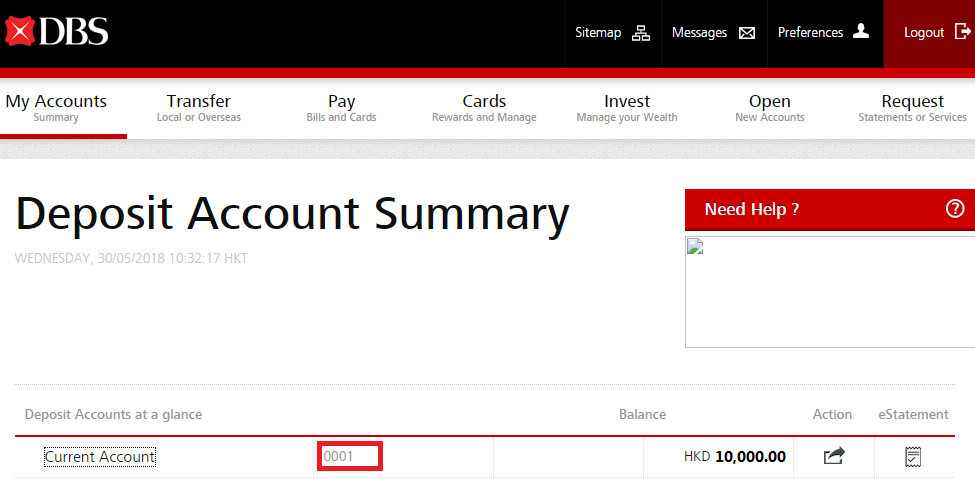Screen dimensions: 975x479
Task: Open the Request Statements or Services menu
Action: pyautogui.click(x=912, y=108)
